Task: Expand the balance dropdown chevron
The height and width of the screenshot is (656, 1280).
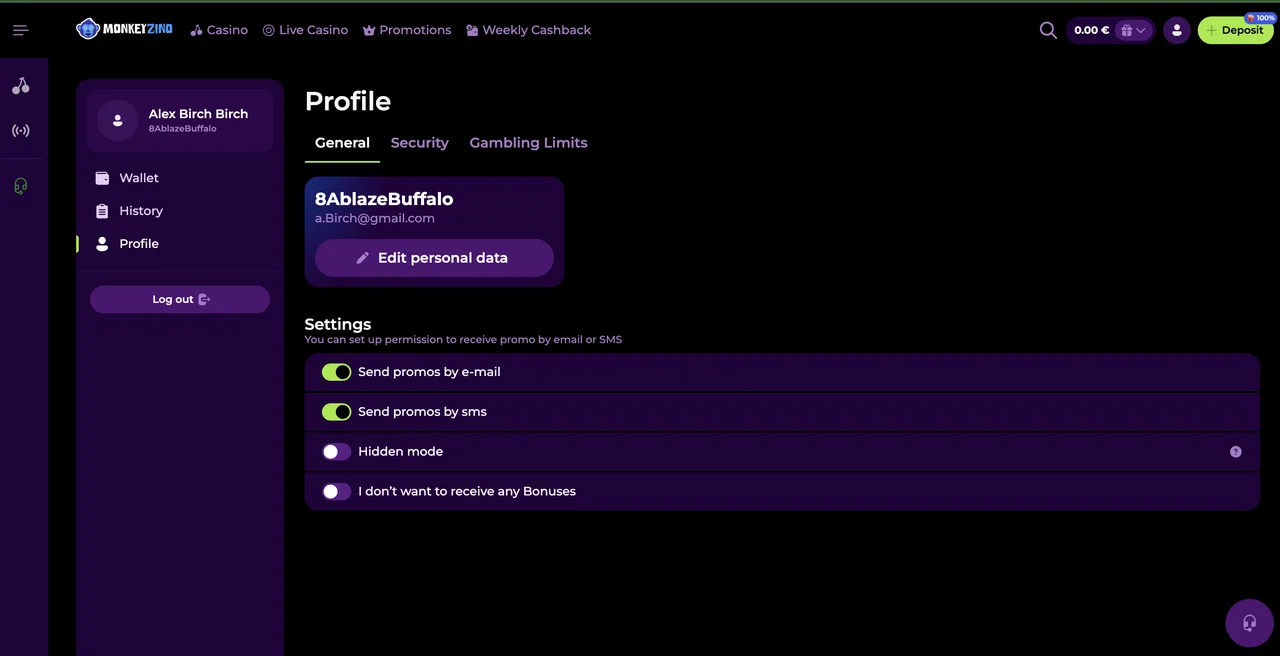Action: (1141, 30)
